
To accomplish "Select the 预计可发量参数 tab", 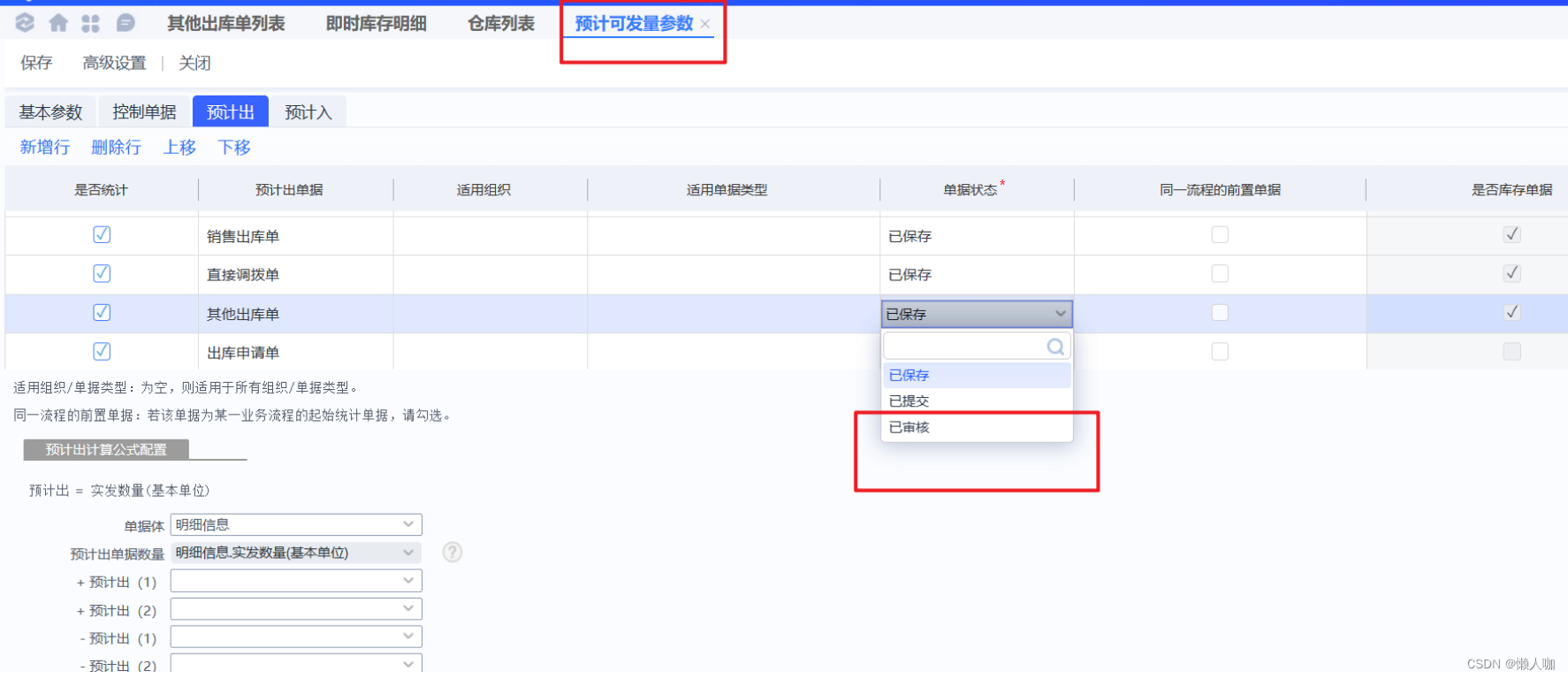I will click(x=634, y=24).
